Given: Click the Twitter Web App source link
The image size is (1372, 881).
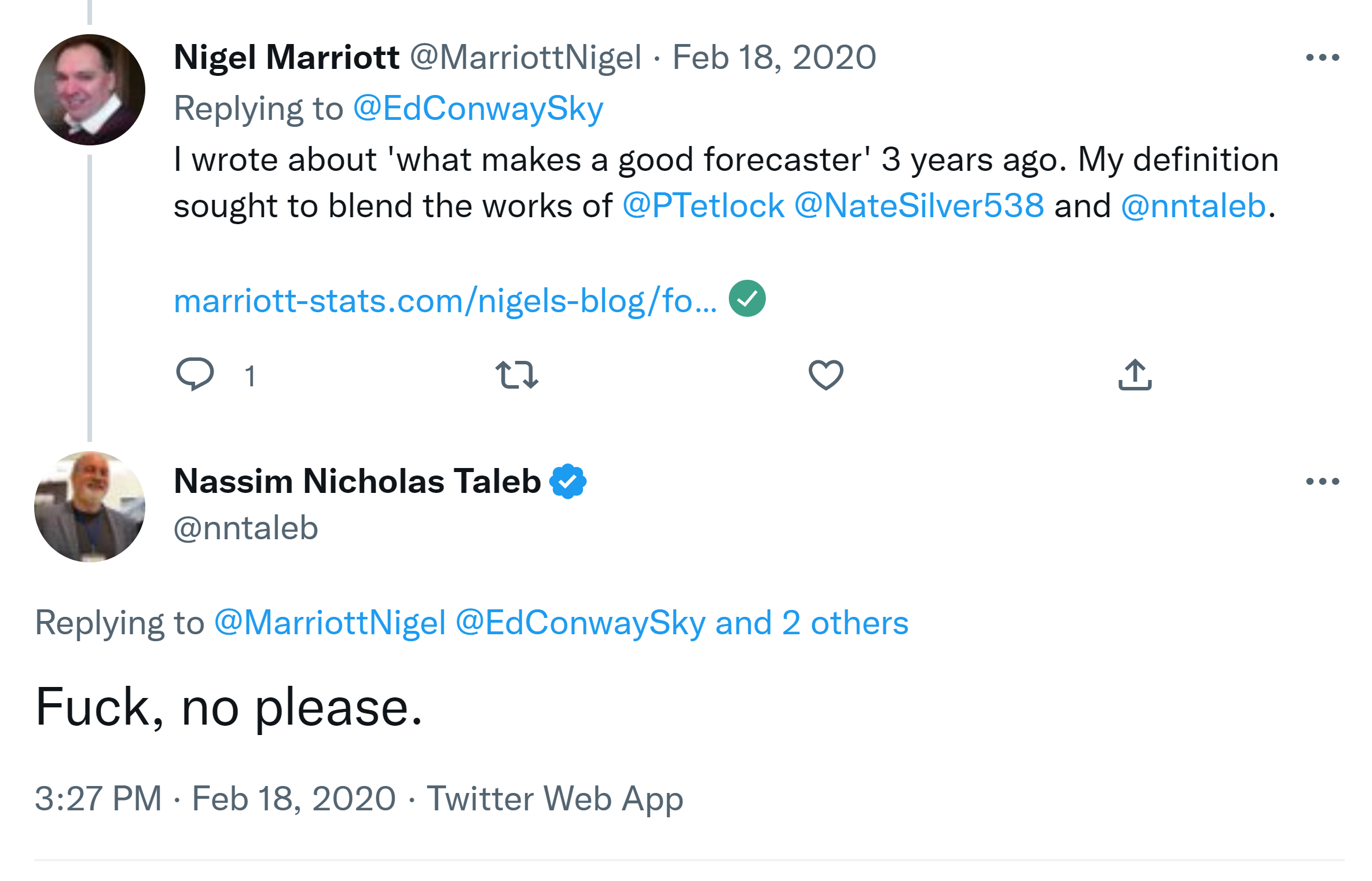Looking at the screenshot, I should point(555,798).
